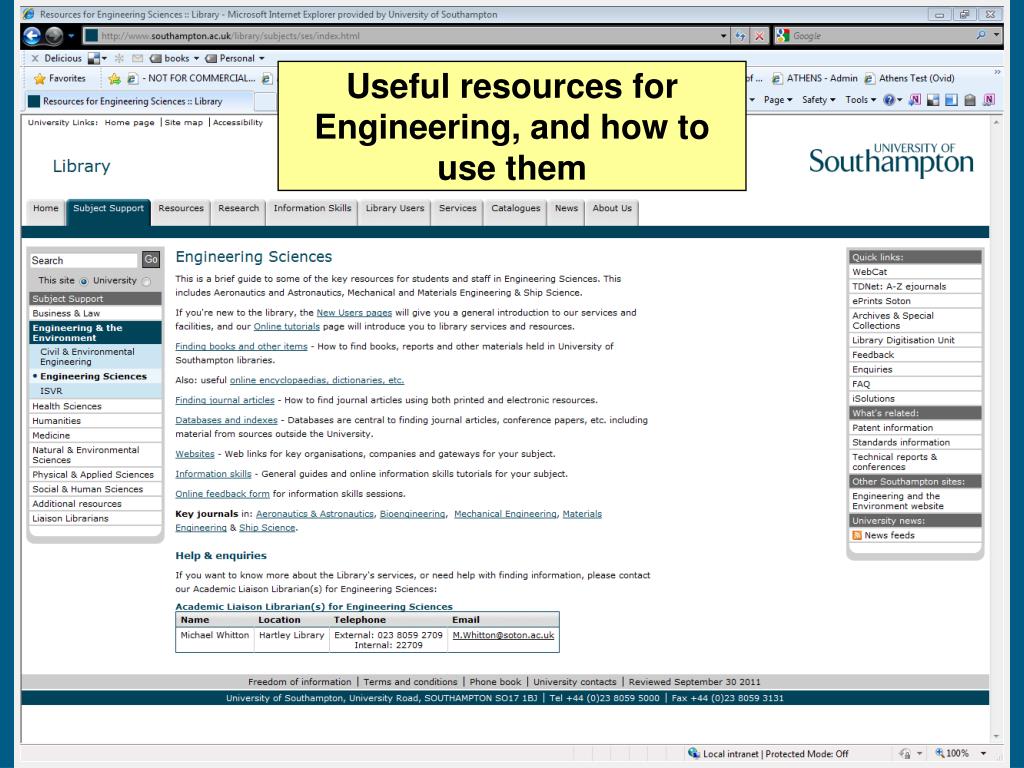
Task: Click the page favicon in address bar
Action: (91, 36)
